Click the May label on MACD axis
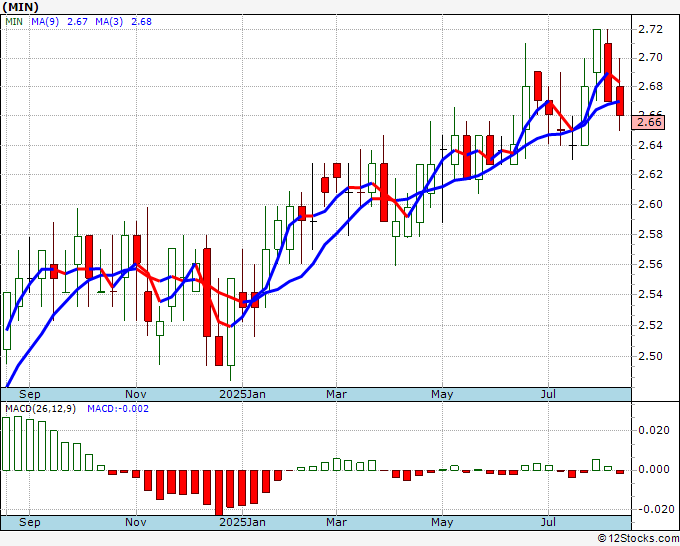 442,522
